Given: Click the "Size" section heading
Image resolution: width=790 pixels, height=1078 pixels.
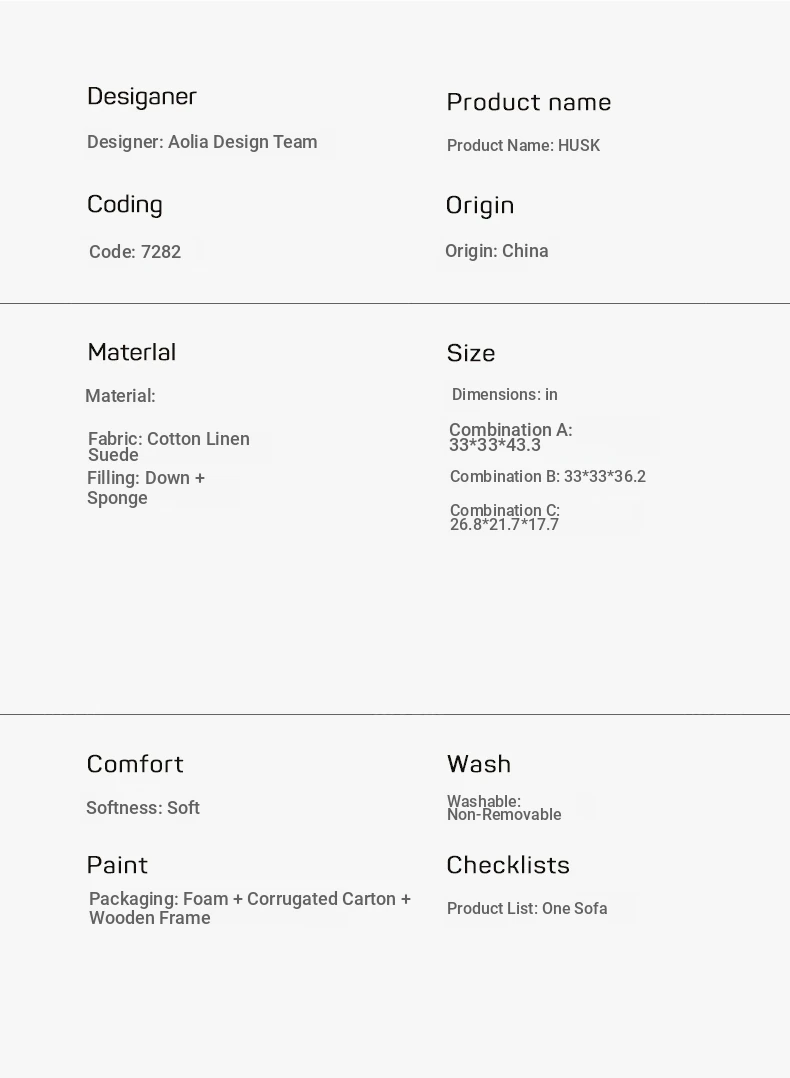Looking at the screenshot, I should 471,353.
